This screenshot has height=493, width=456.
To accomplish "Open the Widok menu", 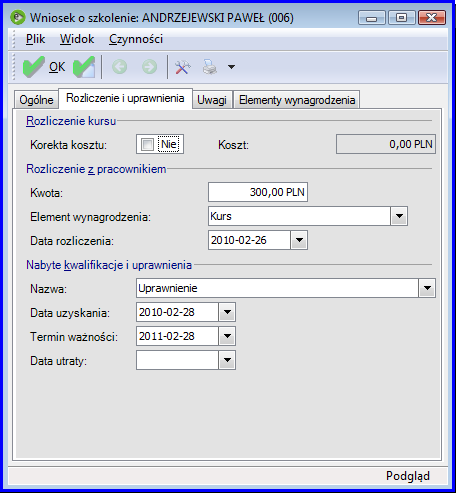I will pos(77,39).
